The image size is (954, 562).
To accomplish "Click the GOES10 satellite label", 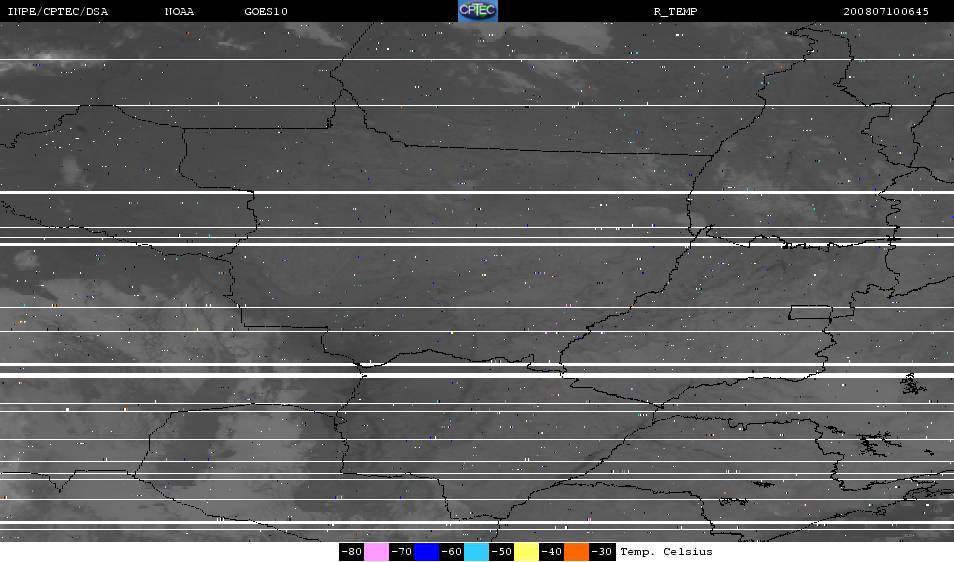I will point(266,12).
